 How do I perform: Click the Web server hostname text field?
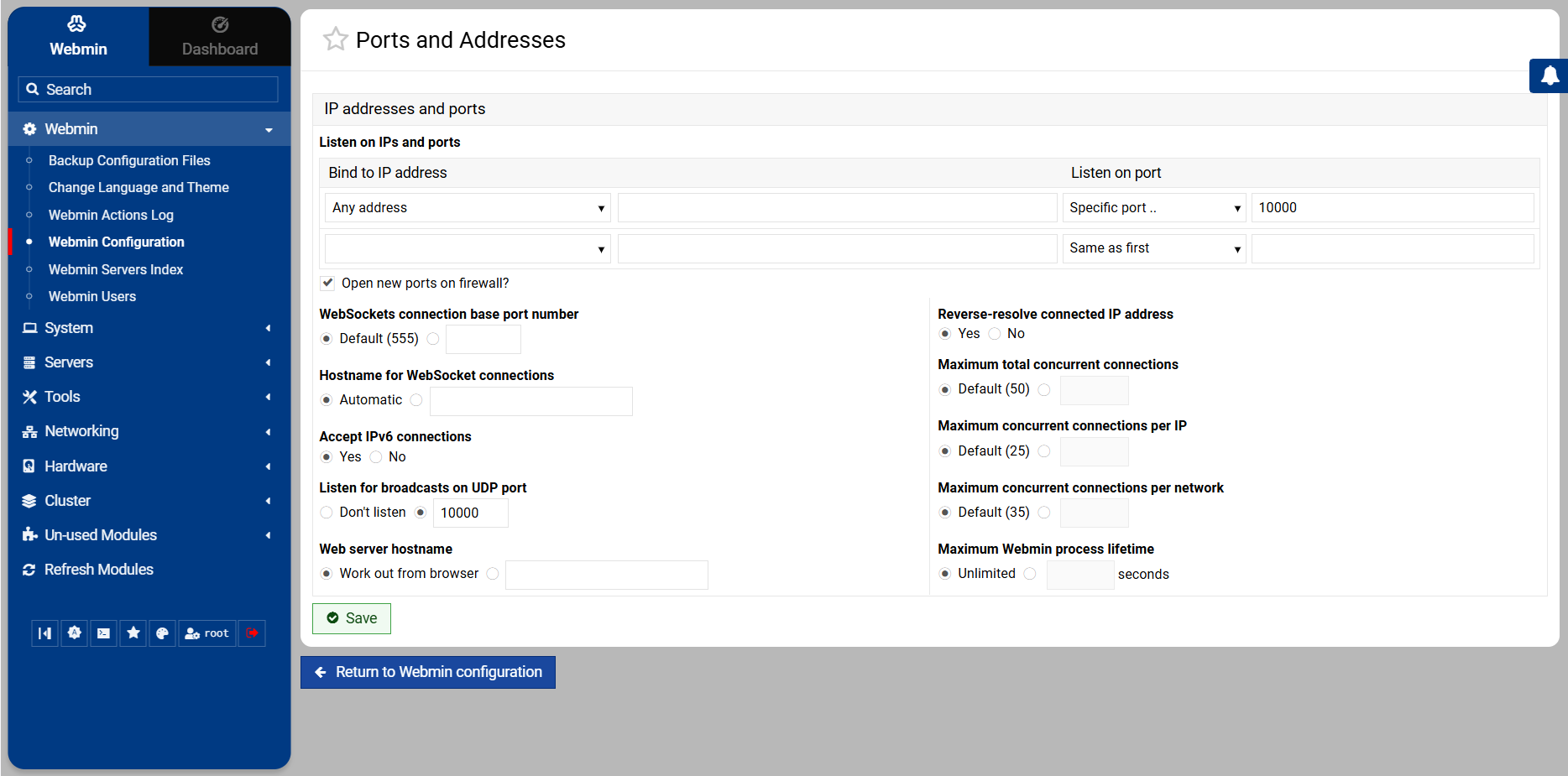pyautogui.click(x=607, y=575)
